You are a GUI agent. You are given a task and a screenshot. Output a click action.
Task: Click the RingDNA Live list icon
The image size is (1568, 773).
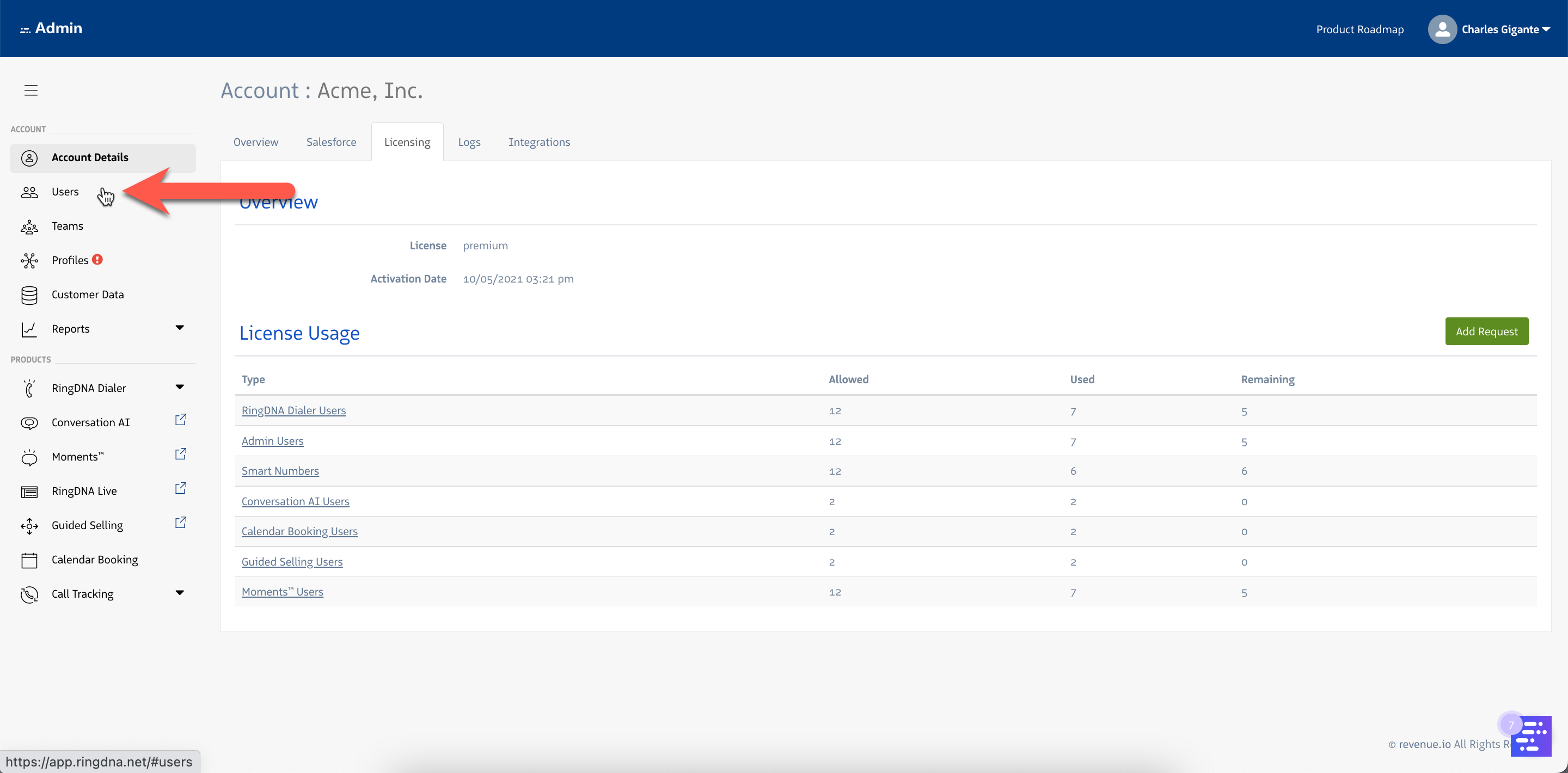pos(29,492)
